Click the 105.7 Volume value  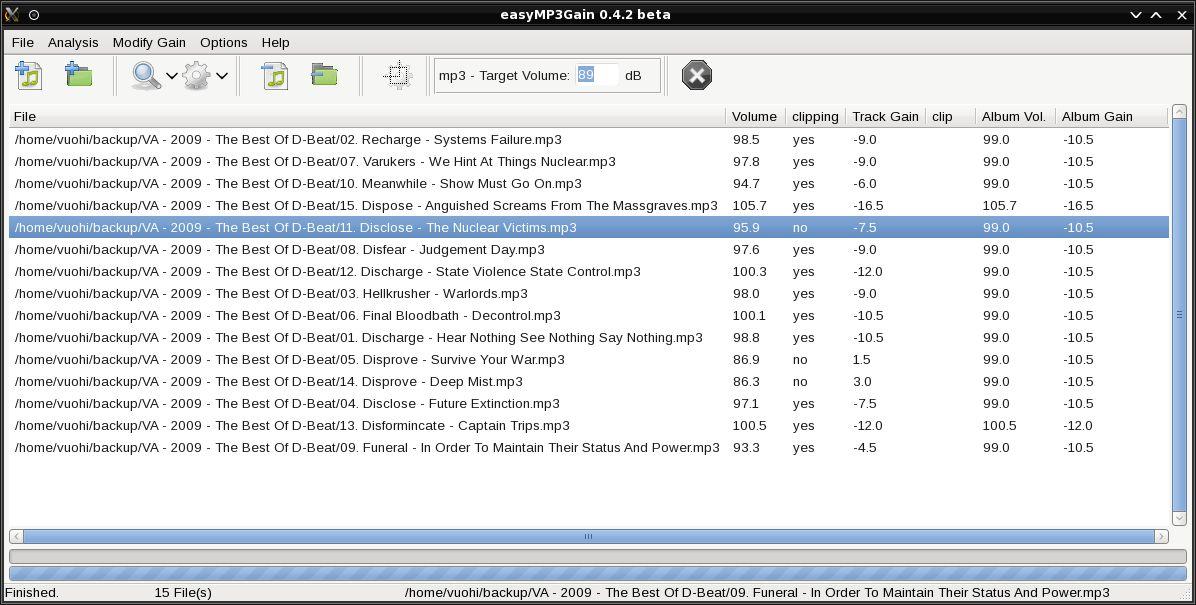tap(749, 206)
